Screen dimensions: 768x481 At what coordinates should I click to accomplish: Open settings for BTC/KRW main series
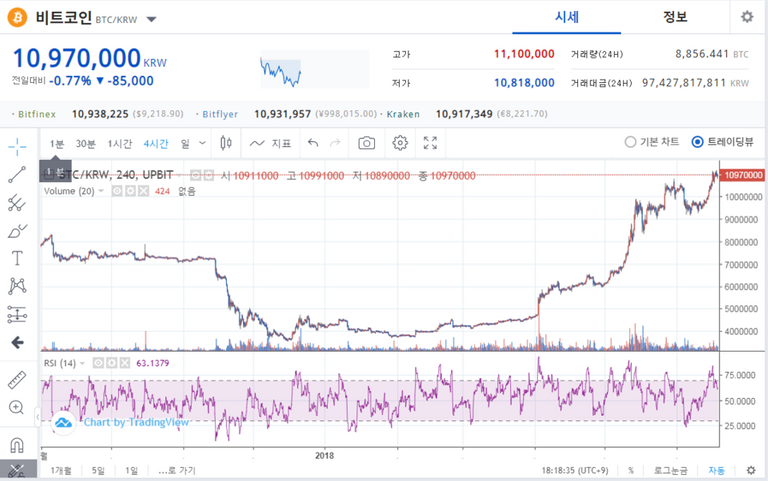tap(208, 175)
